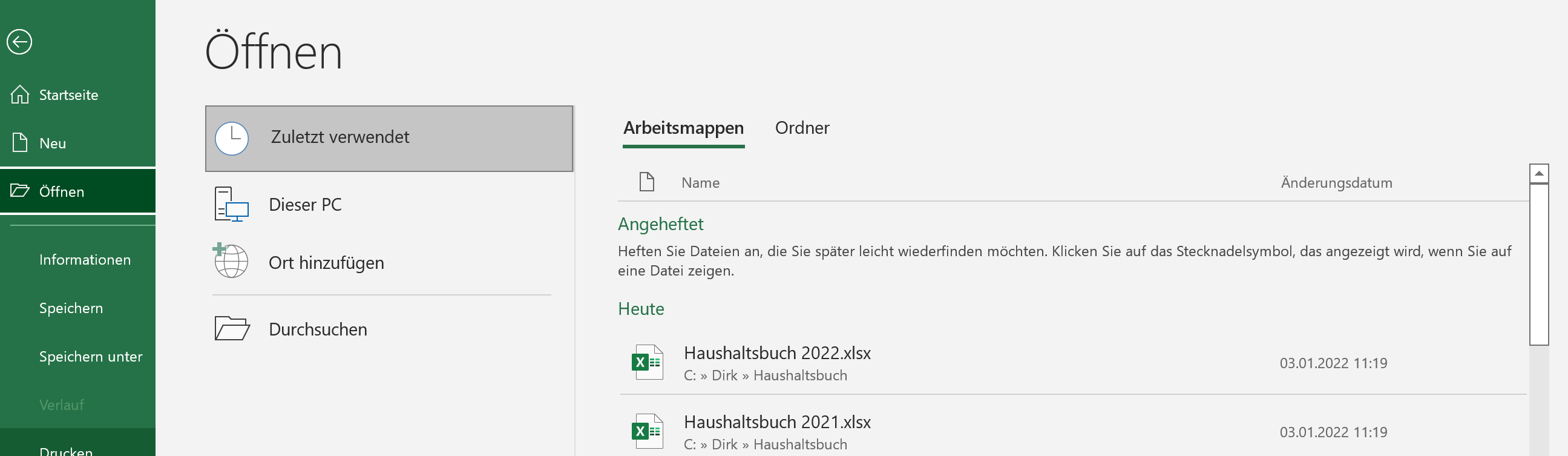This screenshot has height=456, width=1568.
Task: Sort by the Name column header
Action: pyautogui.click(x=700, y=183)
